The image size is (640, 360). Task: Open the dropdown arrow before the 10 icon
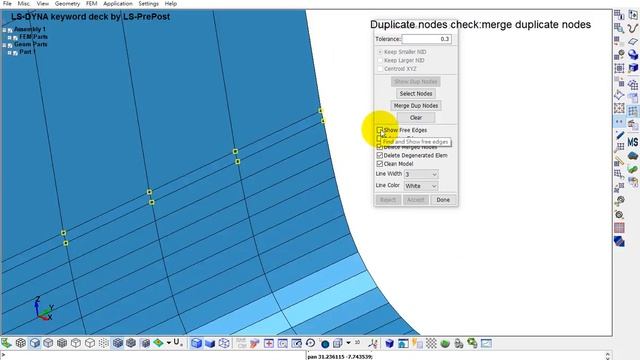click(x=348, y=343)
